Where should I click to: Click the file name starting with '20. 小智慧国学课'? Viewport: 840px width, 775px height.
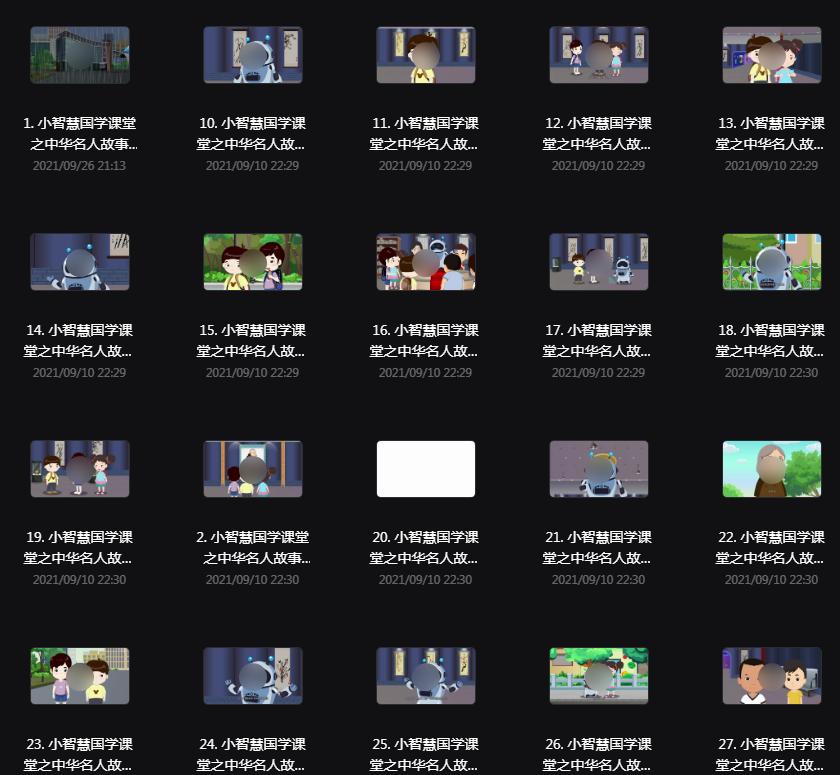(x=425, y=548)
